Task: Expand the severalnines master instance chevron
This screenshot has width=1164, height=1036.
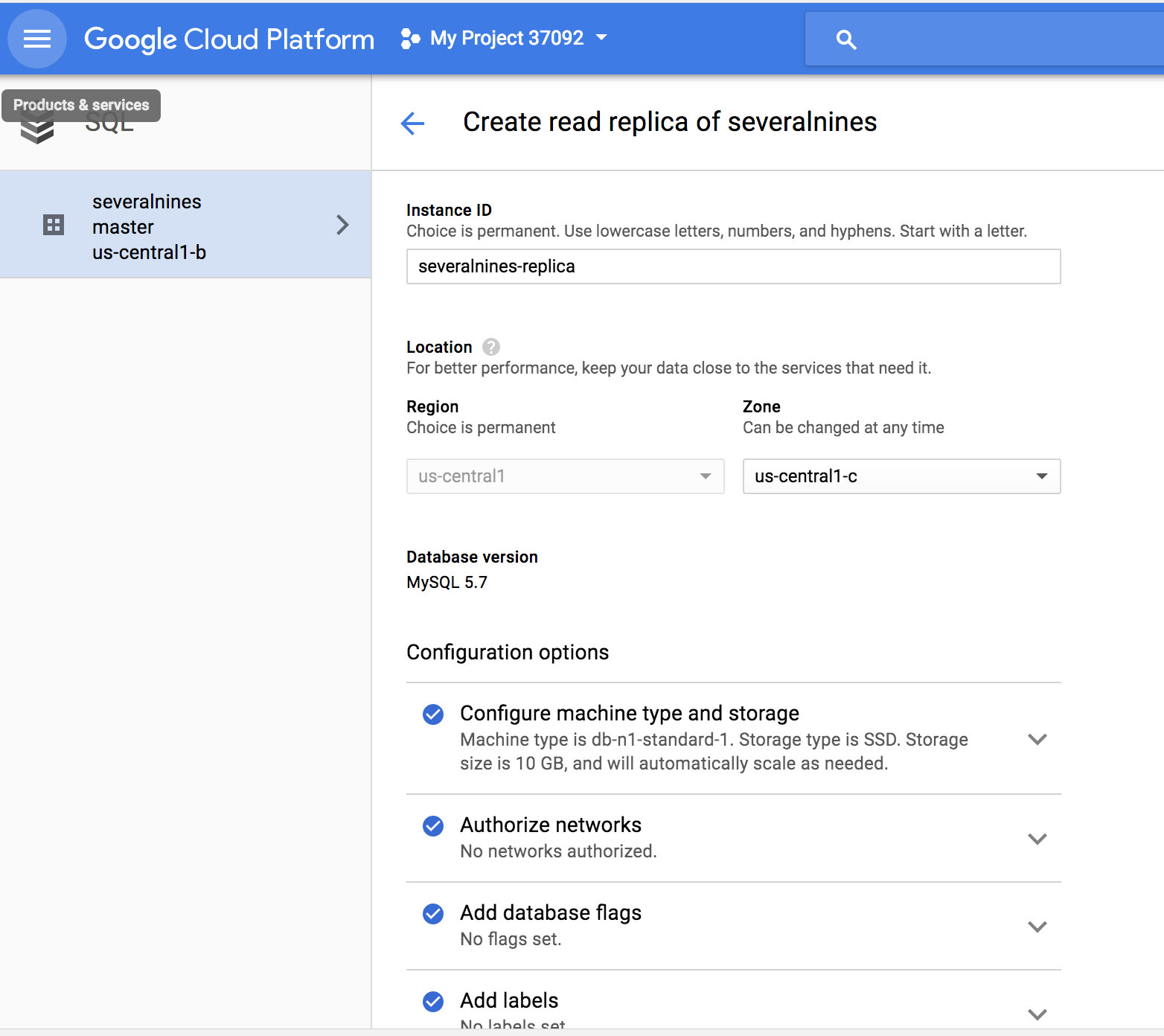Action: (342, 225)
